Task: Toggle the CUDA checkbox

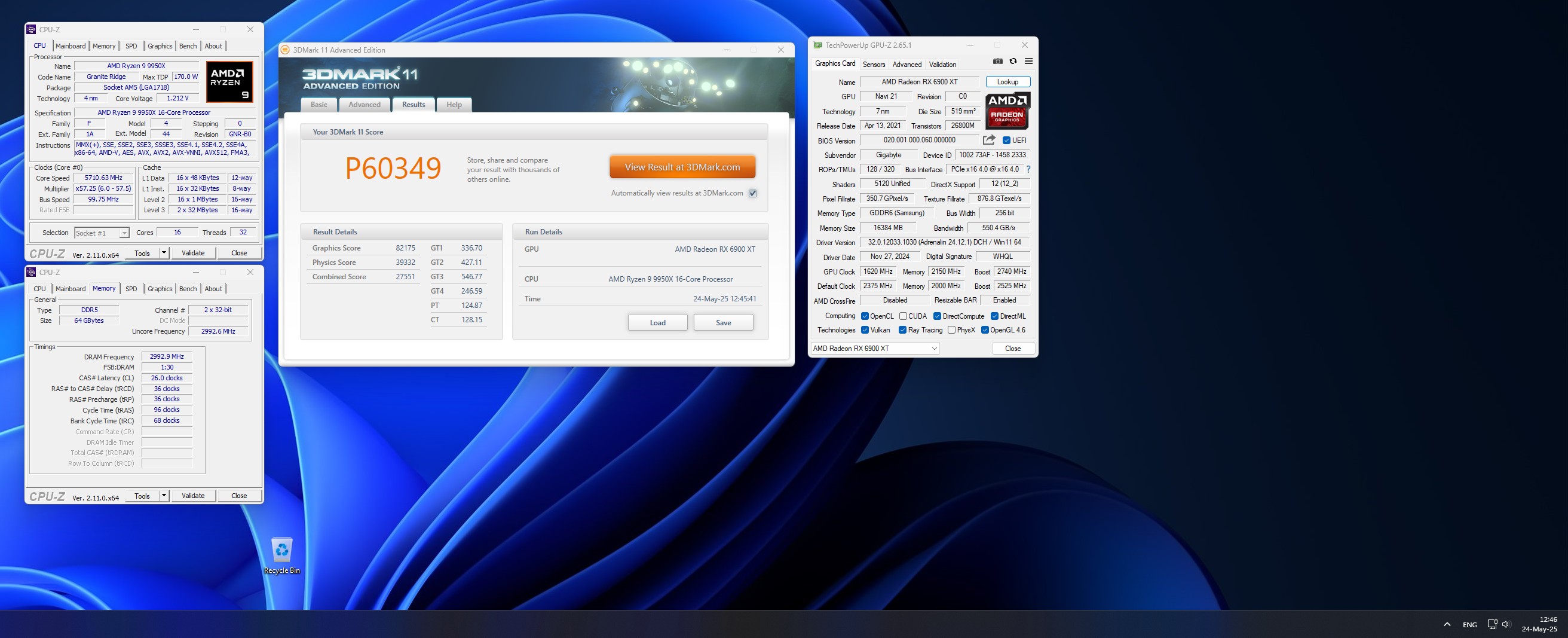Action: point(904,316)
